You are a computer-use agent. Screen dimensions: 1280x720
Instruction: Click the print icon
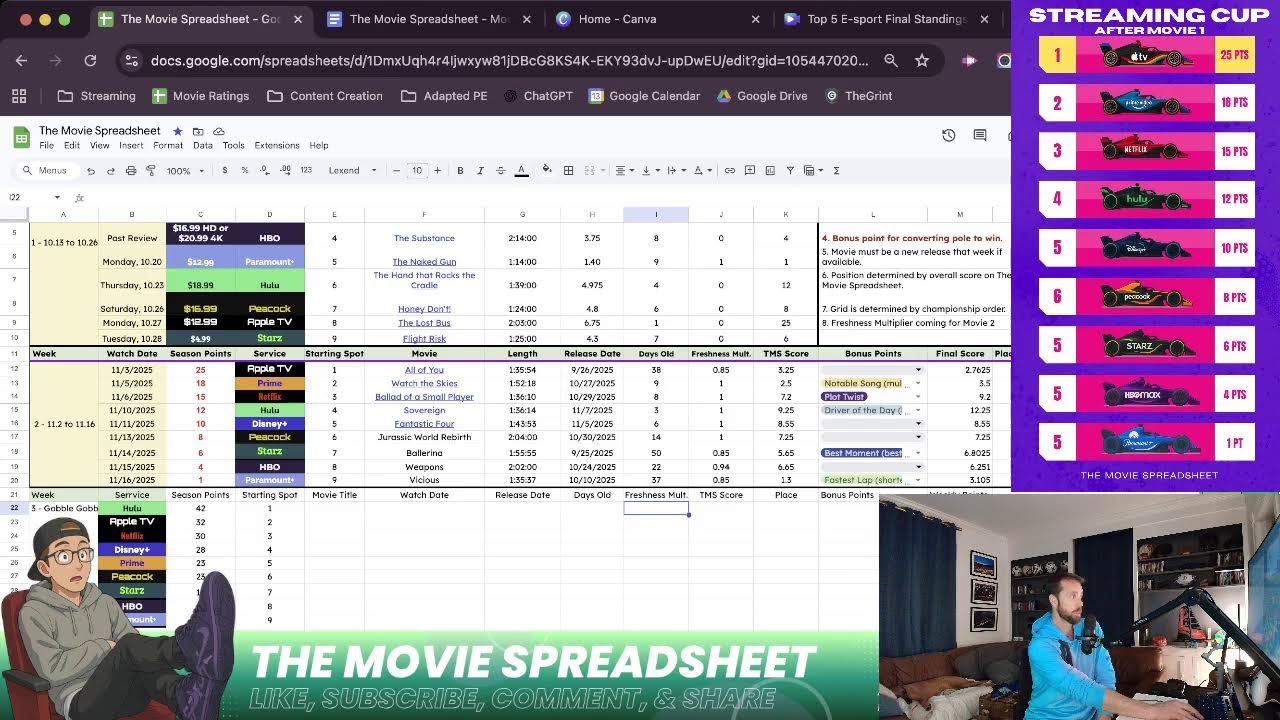[x=131, y=171]
